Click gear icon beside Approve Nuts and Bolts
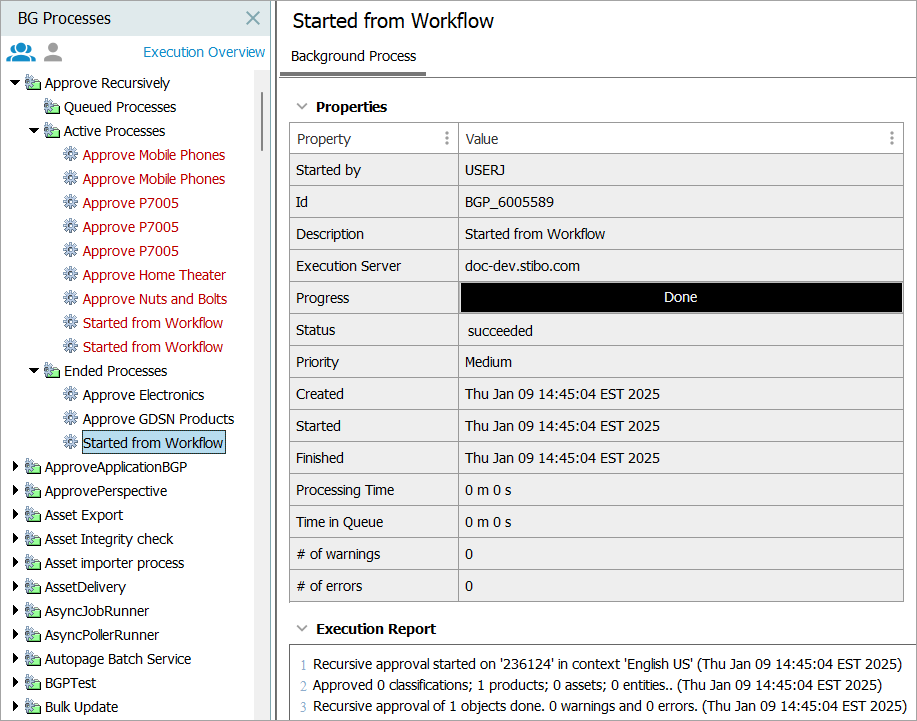 pos(70,299)
